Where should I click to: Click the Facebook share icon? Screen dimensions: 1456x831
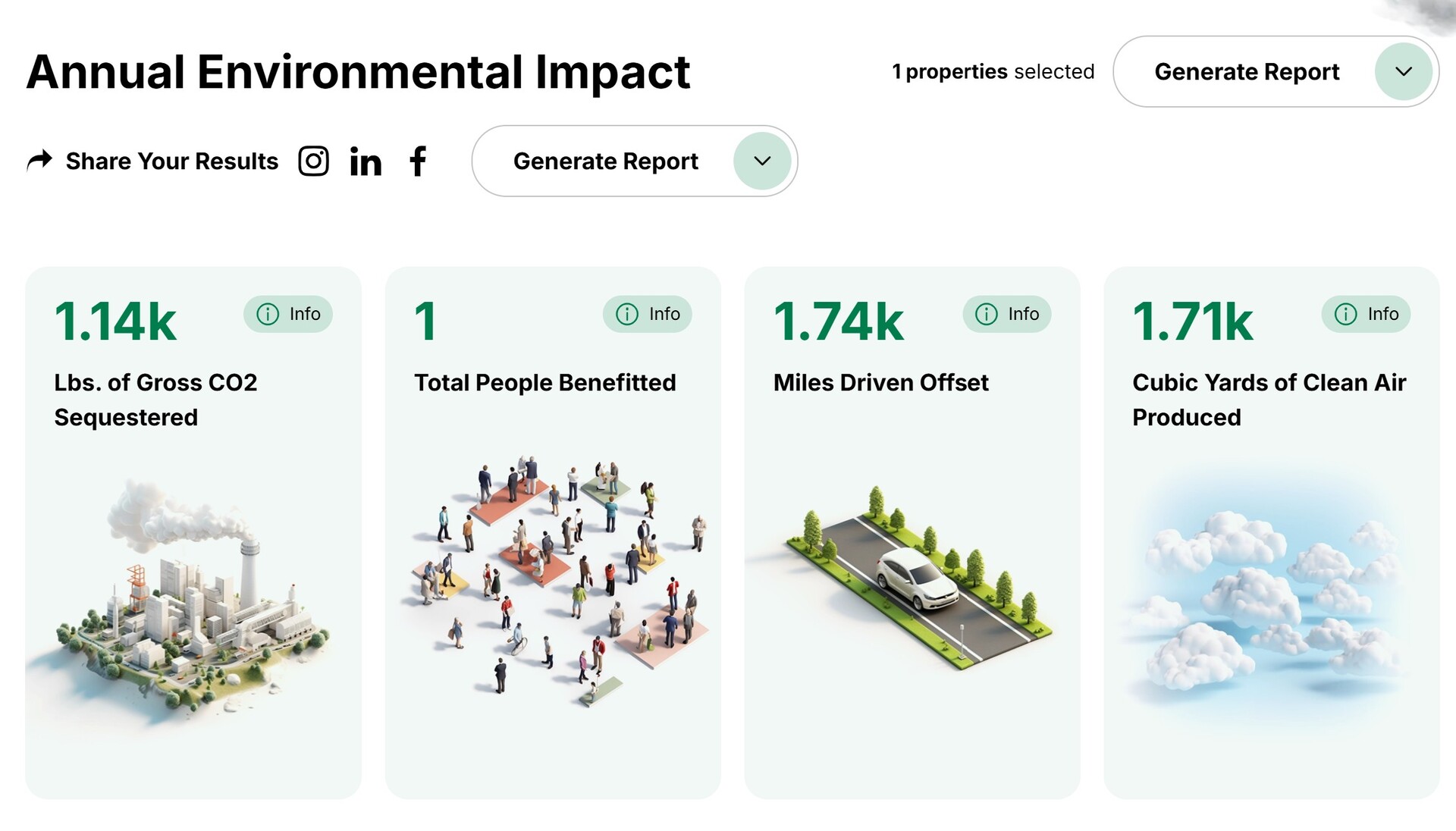click(x=418, y=161)
